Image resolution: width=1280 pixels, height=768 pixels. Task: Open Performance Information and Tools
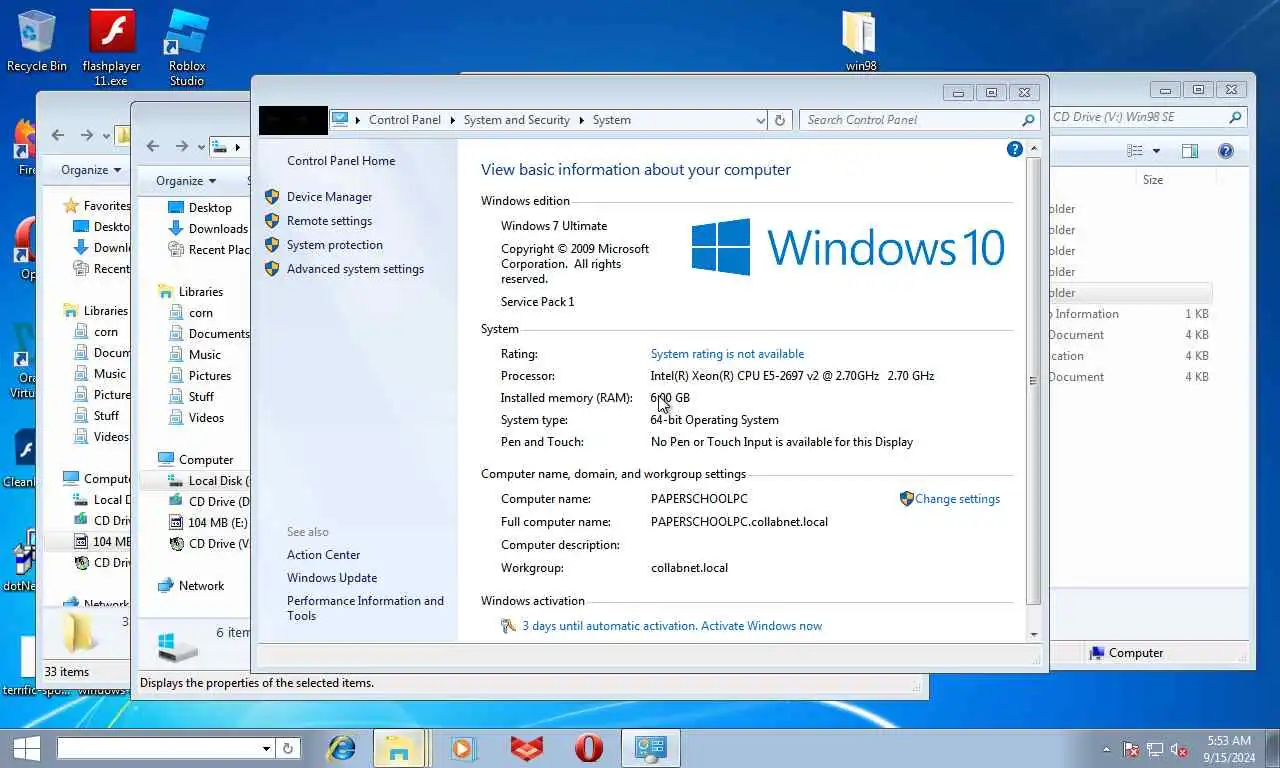pyautogui.click(x=365, y=608)
